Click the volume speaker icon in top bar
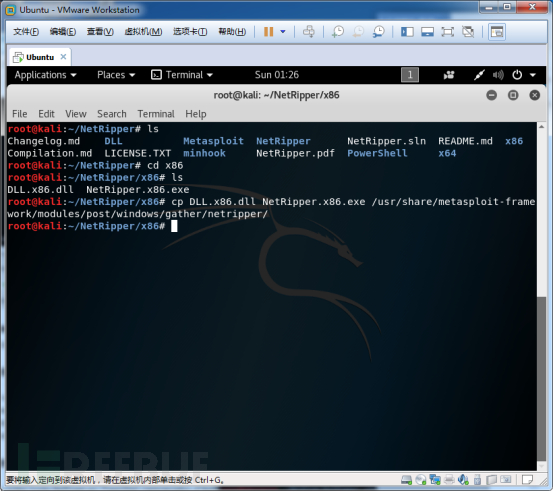 pyautogui.click(x=498, y=75)
